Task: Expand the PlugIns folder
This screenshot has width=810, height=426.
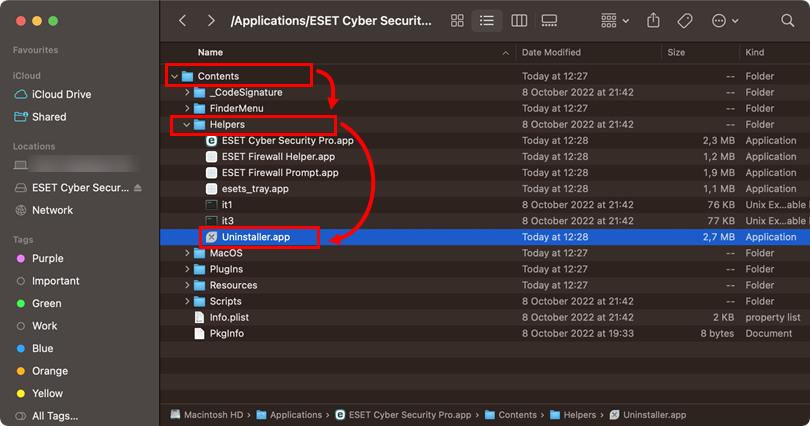Action: coord(187,269)
